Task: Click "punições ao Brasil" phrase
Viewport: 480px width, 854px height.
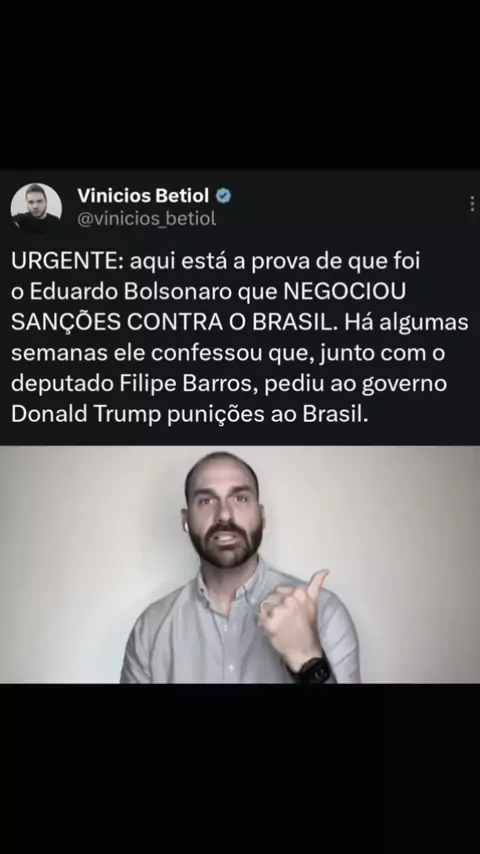Action: 268,414
